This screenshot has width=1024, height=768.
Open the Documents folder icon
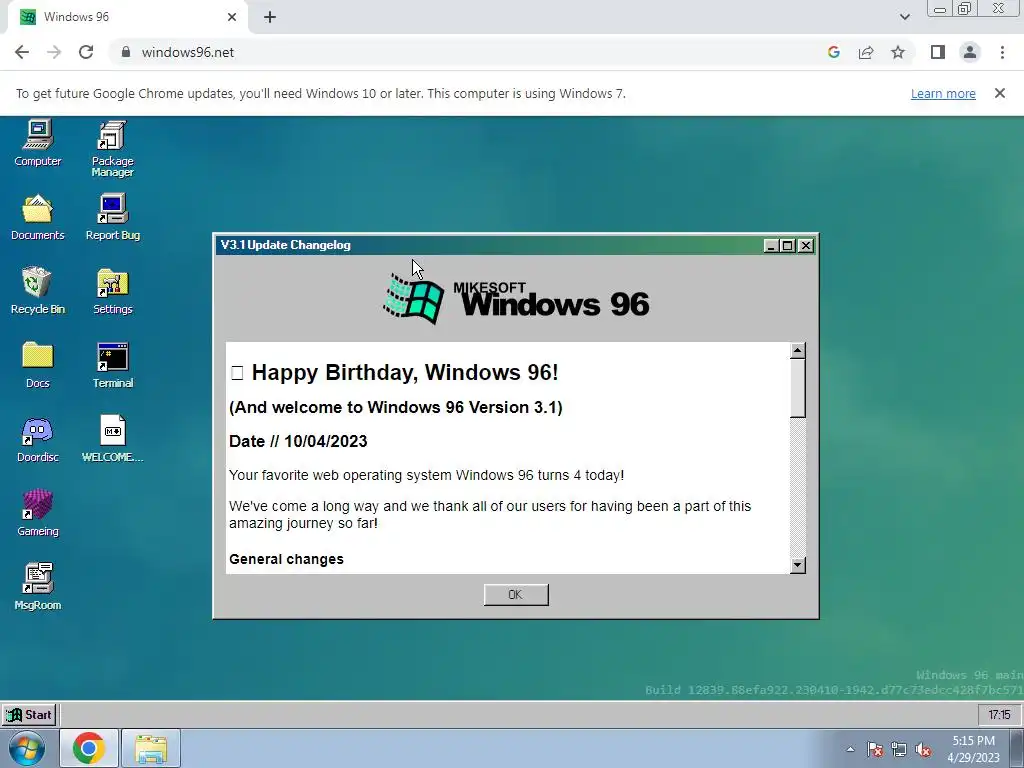coord(37,217)
